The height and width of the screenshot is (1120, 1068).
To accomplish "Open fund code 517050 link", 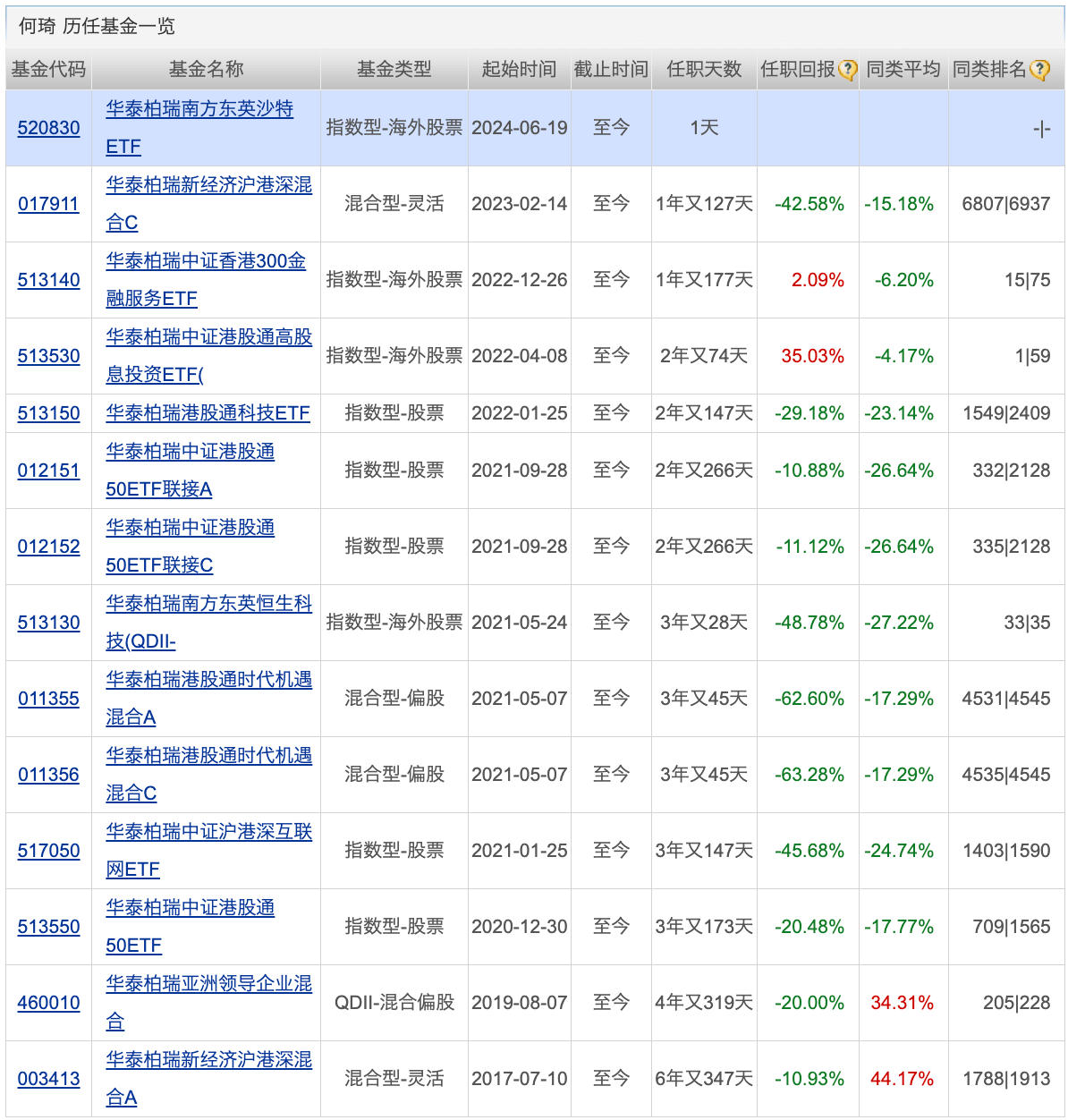I will pos(48,851).
